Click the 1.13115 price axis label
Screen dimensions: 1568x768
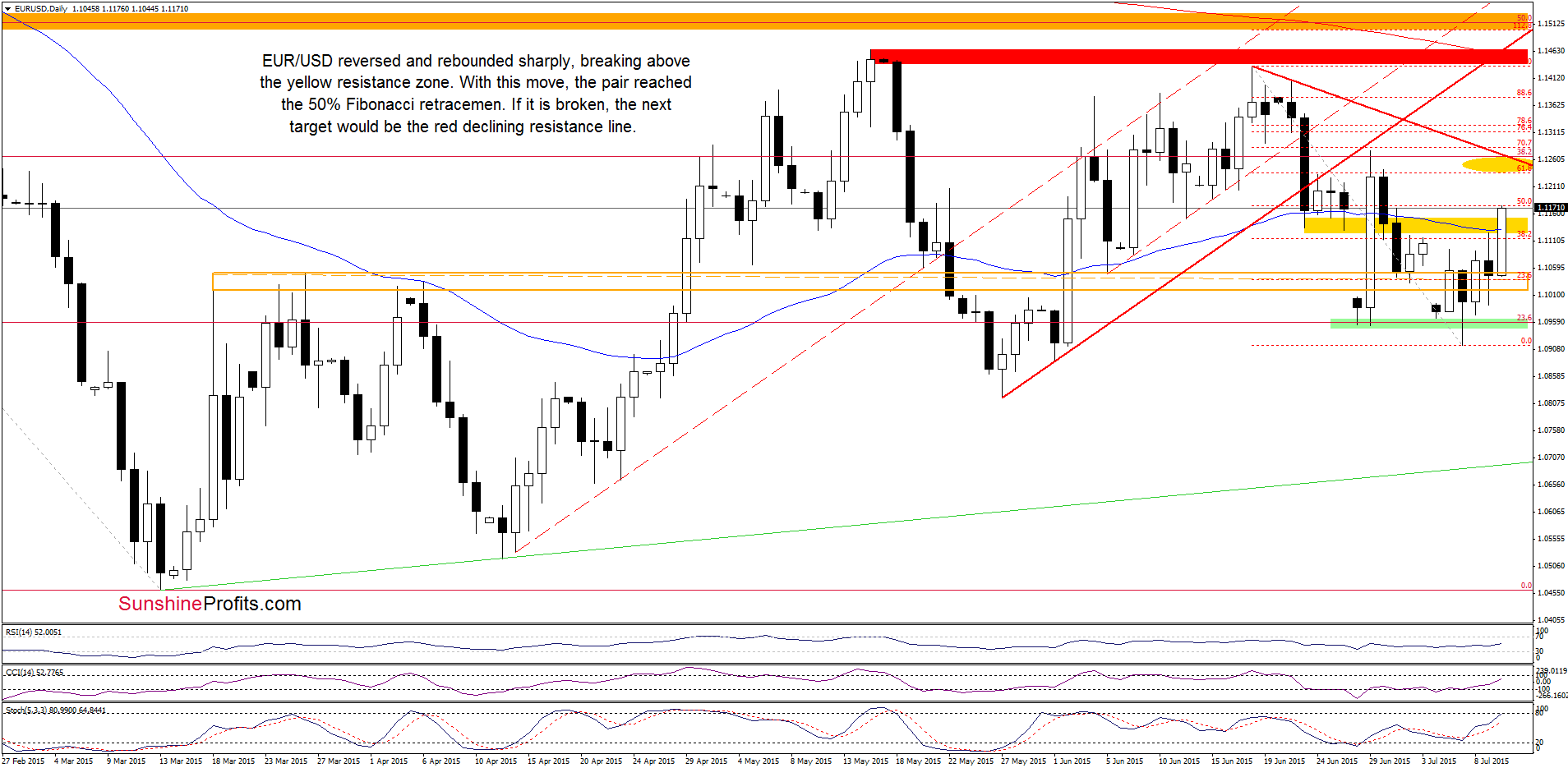[x=1551, y=132]
